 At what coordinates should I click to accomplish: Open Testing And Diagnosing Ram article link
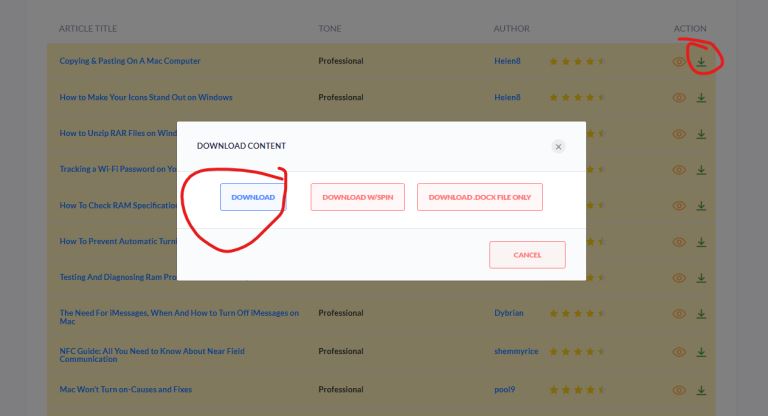tap(118, 277)
